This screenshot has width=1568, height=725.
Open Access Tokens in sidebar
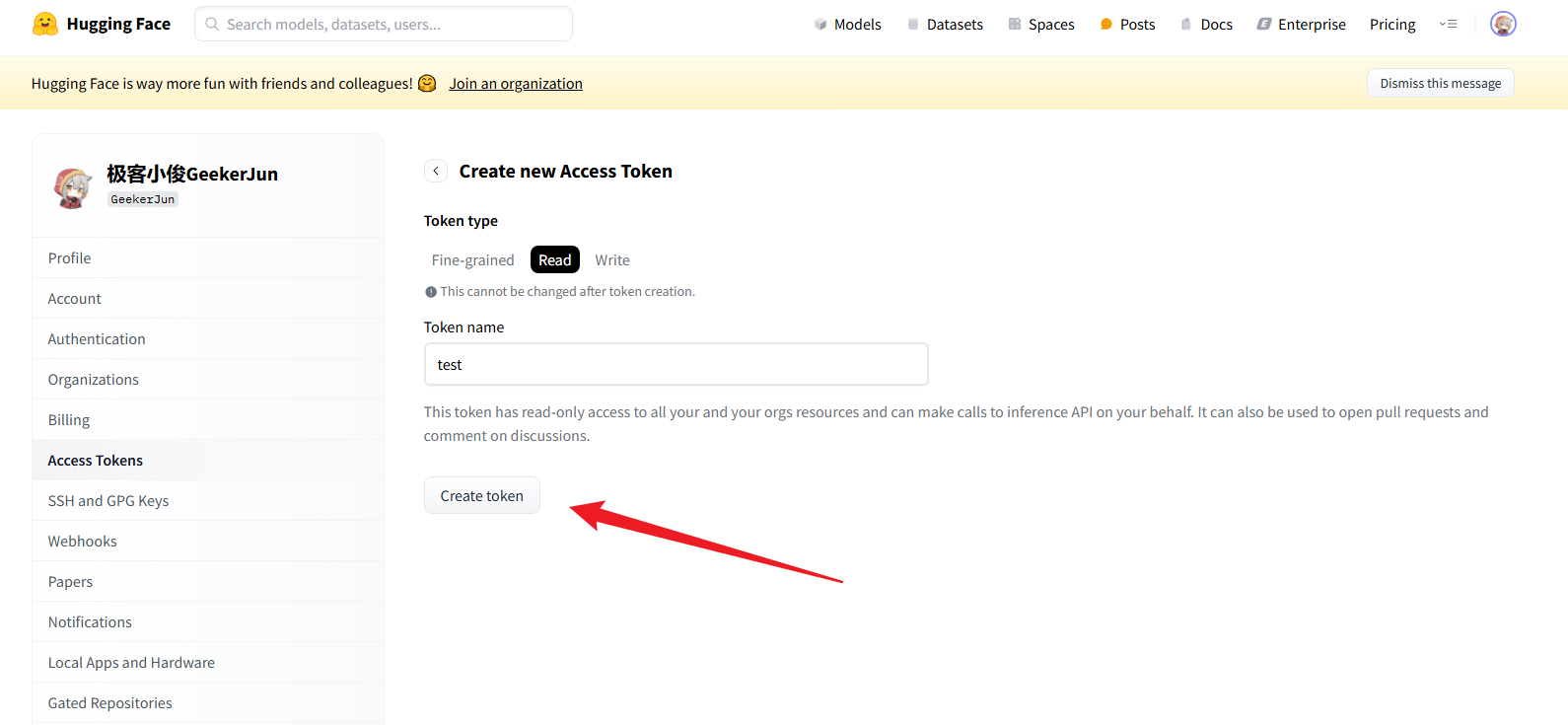tap(208, 460)
